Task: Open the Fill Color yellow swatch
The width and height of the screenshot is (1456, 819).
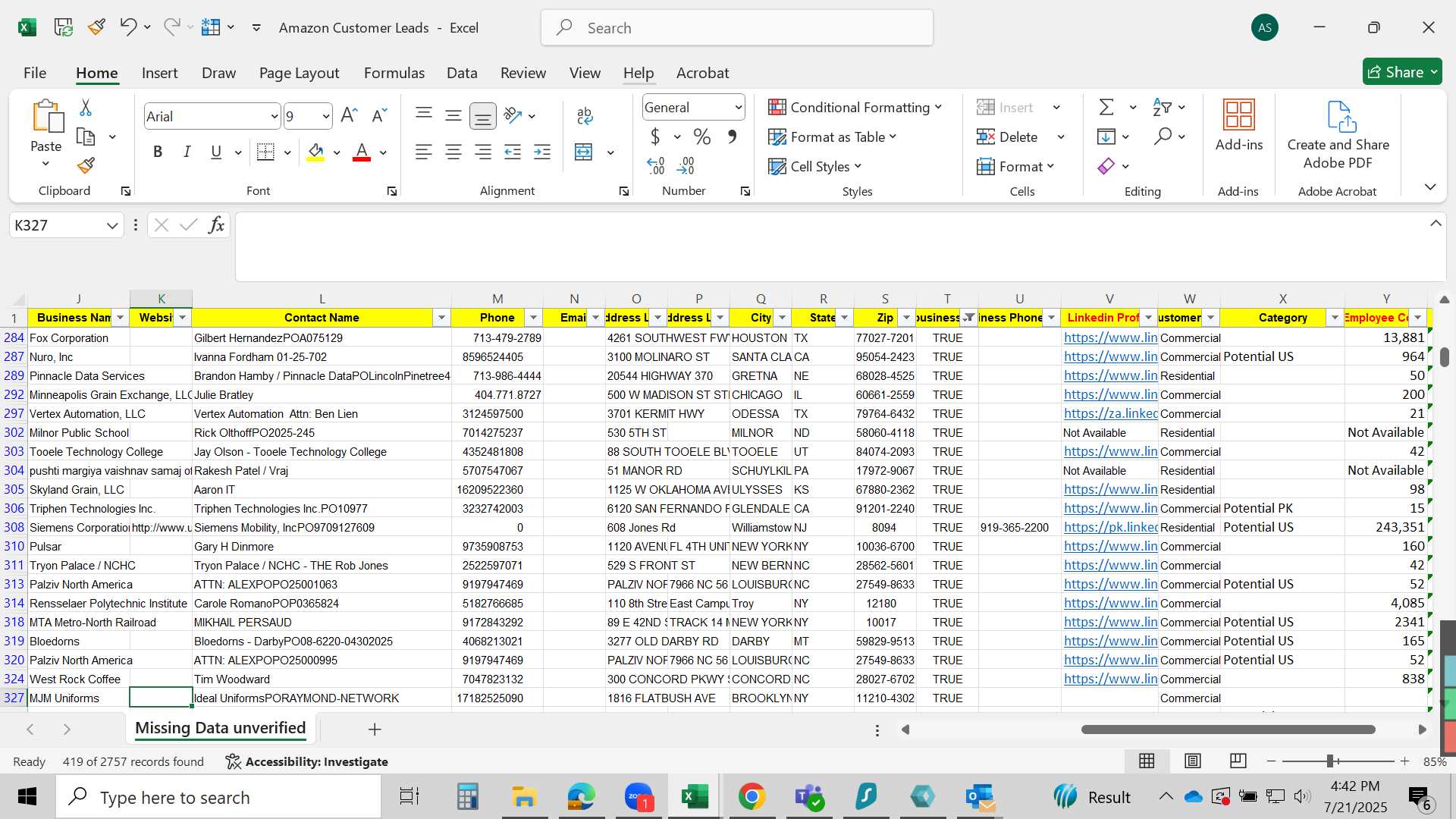Action: (x=316, y=152)
